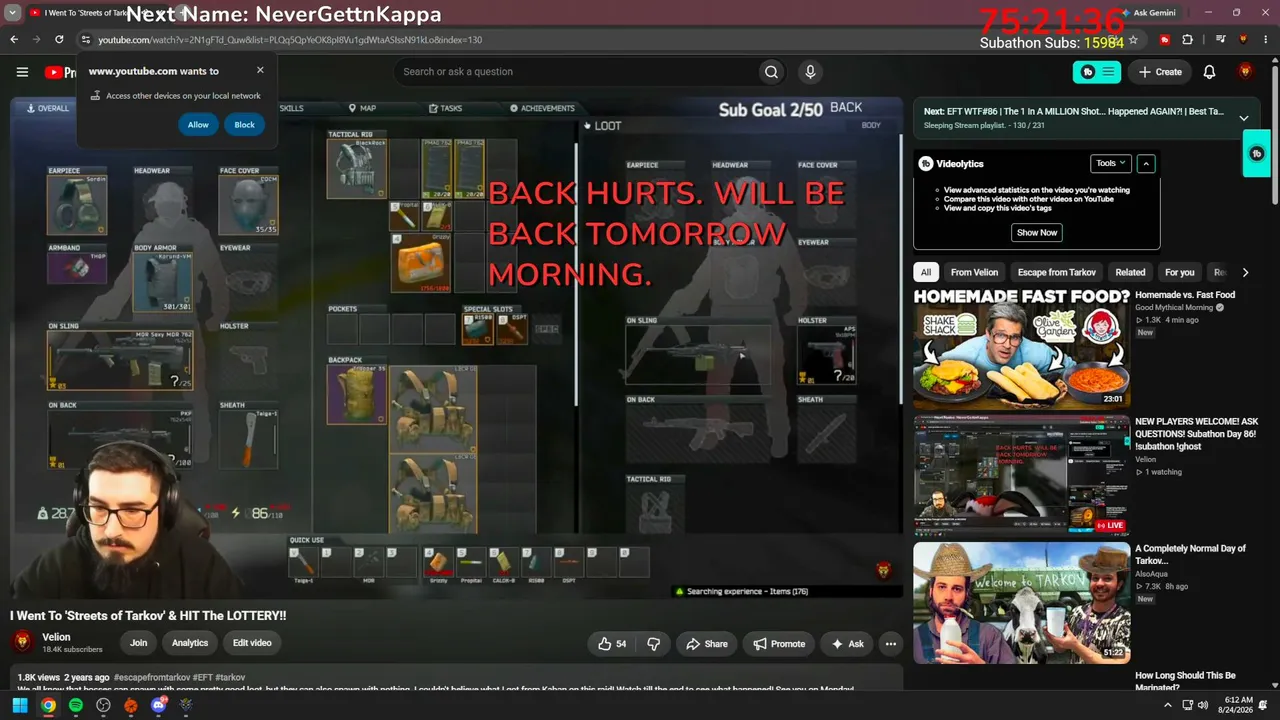
Task: Open the Ask Gemini button
Action: [x=1149, y=12]
